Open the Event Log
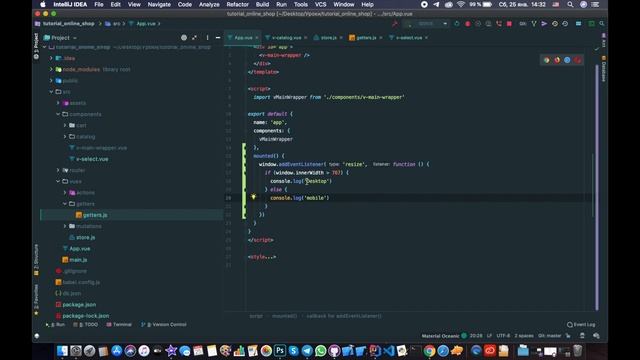 click(x=581, y=324)
